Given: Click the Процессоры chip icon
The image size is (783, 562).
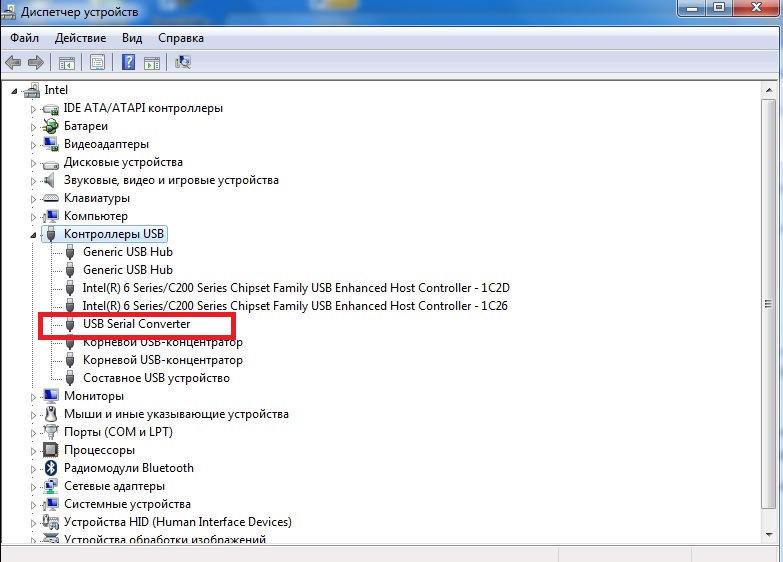Looking at the screenshot, I should (50, 450).
